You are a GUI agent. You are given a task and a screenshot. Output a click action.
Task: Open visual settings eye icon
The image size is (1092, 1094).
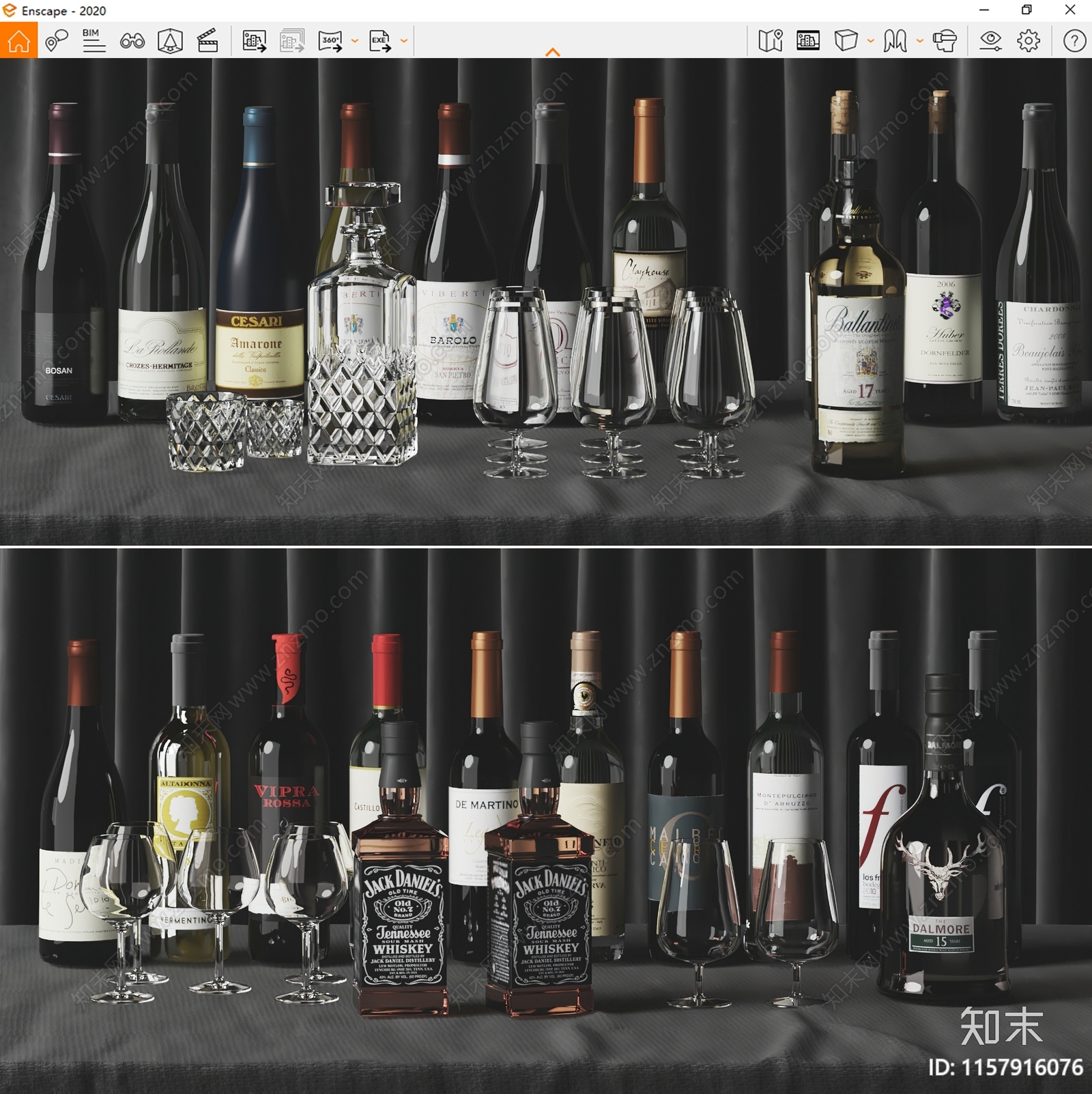[990, 41]
